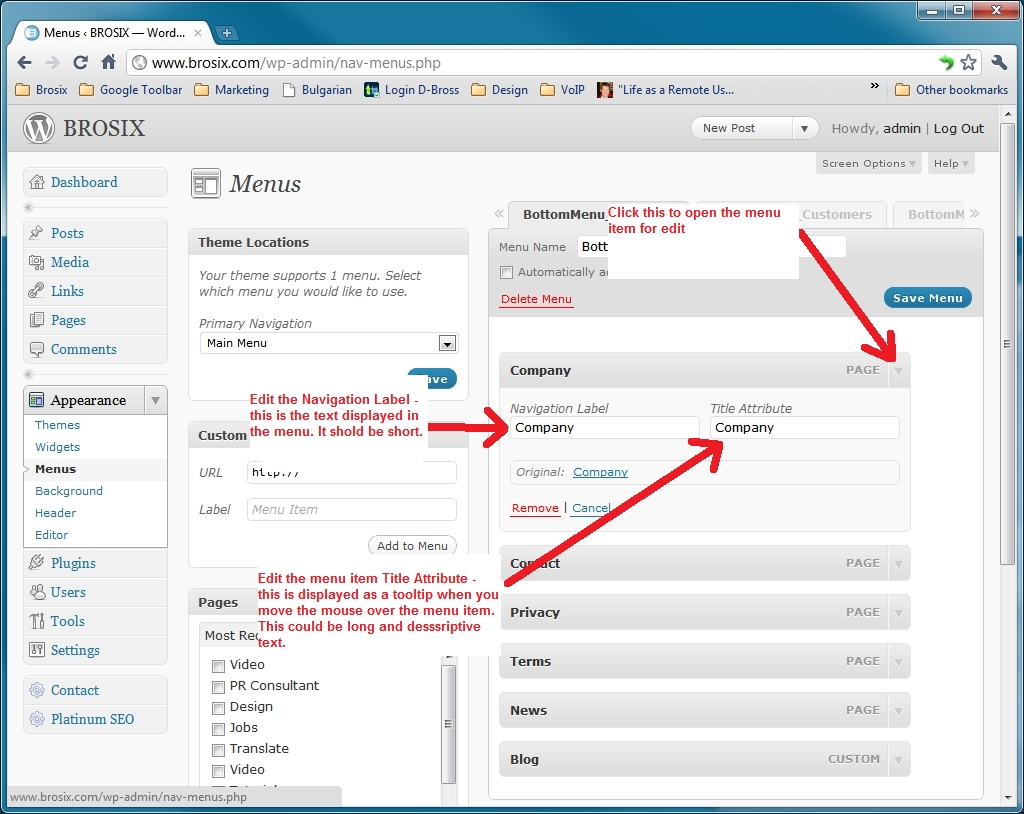Viewport: 1024px width, 814px height.
Task: Tick the Jobs page checkbox
Action: [x=218, y=728]
